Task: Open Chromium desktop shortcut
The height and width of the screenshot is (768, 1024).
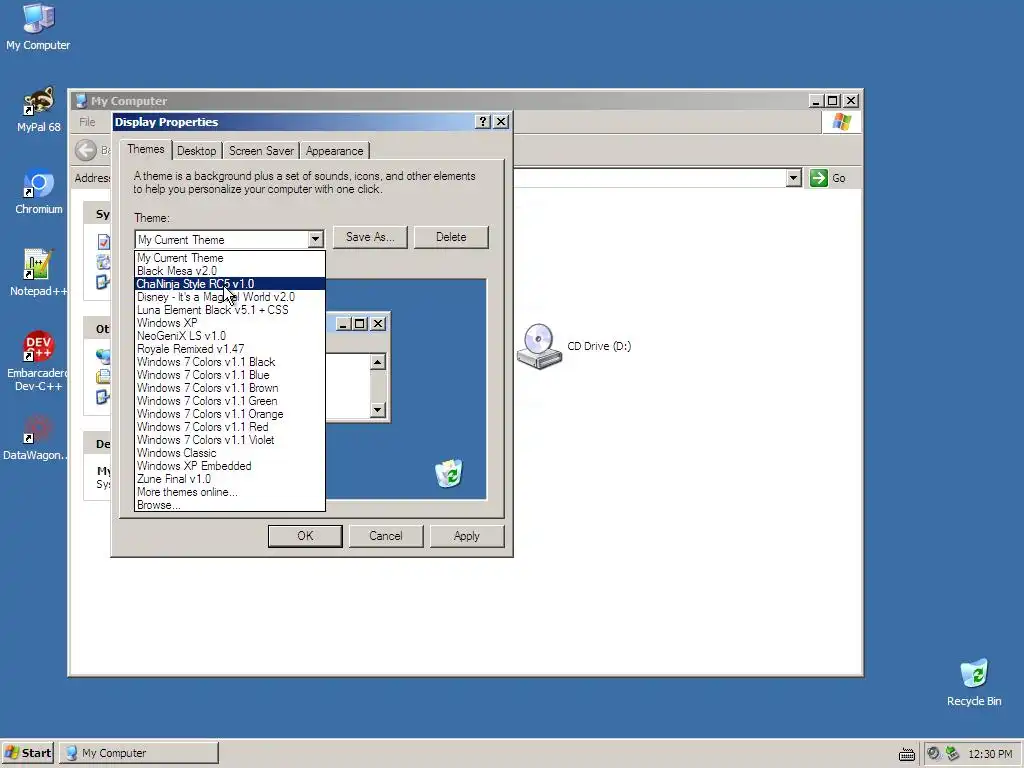Action: click(38, 192)
